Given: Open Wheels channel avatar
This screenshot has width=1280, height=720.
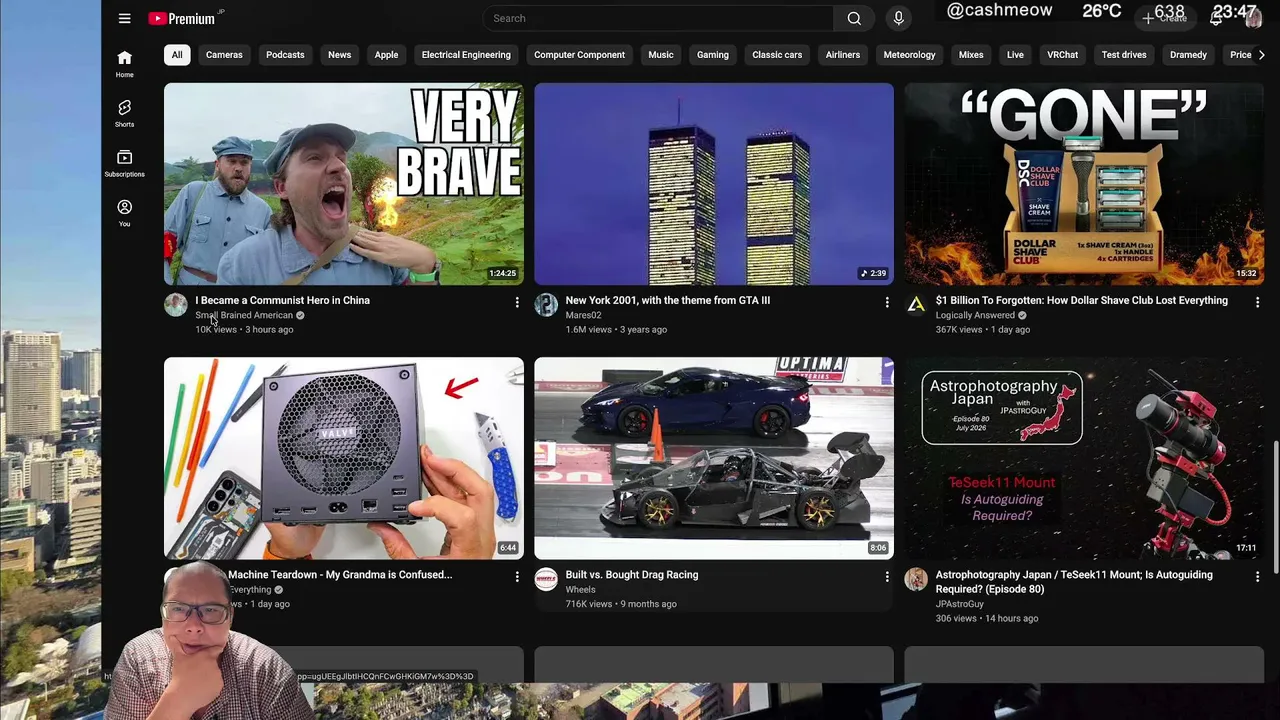Looking at the screenshot, I should pos(546,579).
